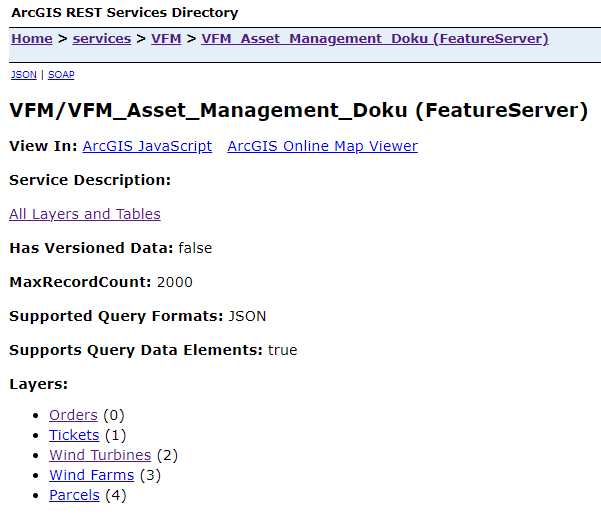Screen dimensions: 601x514
Task: Click VFM_Asset_Management_Doku (FeatureServer) breadcrumb
Action: click(374, 39)
